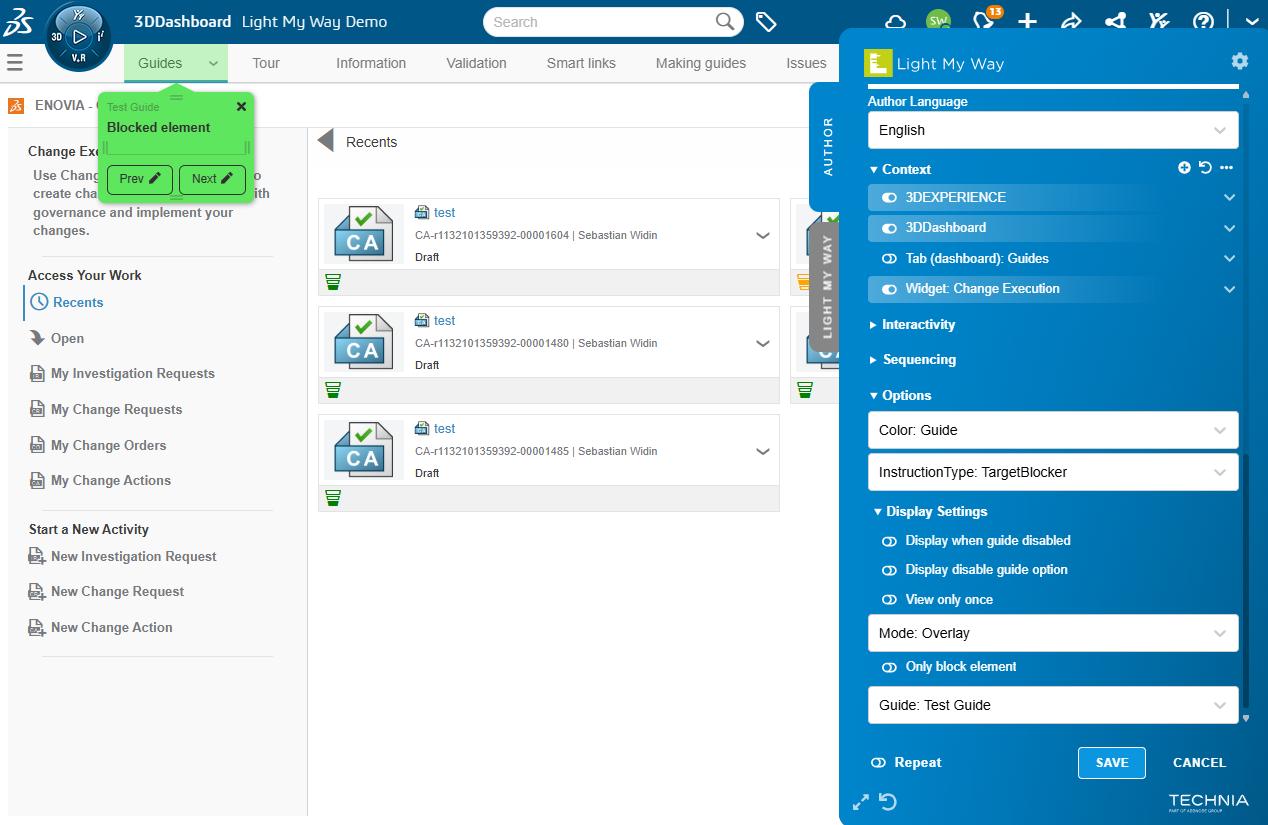The height and width of the screenshot is (825, 1268).
Task: Open the hamburger menu beside the Guides tab
Action: [15, 63]
